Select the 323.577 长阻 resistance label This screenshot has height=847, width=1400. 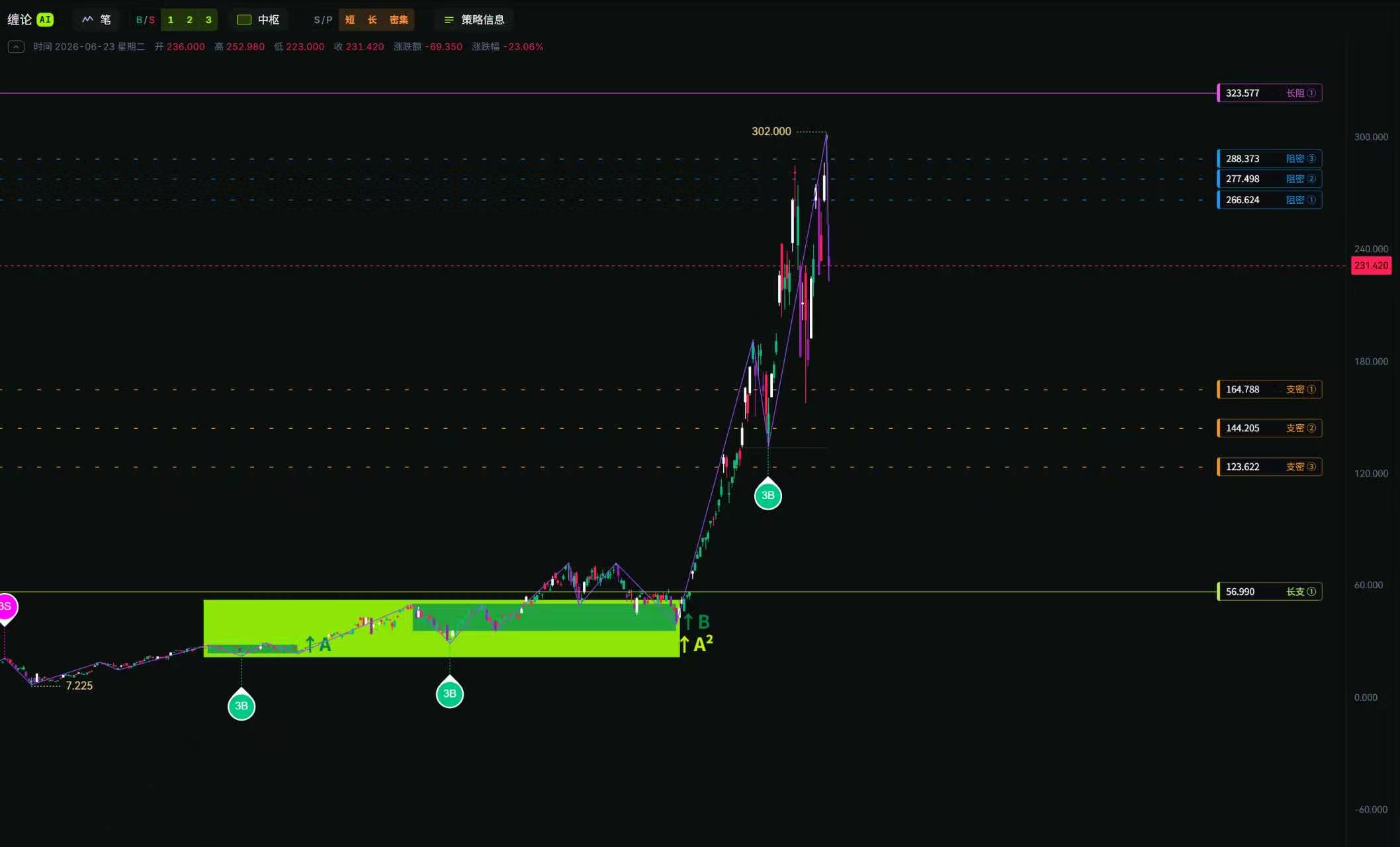tap(1269, 93)
